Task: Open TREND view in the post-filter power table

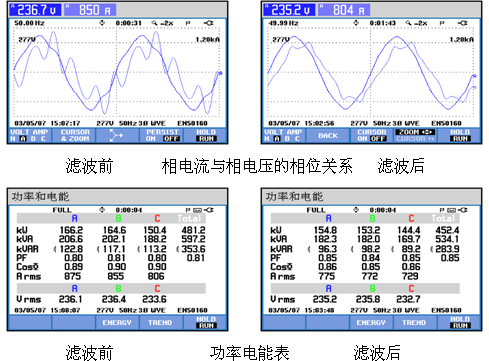Action: 414,323
